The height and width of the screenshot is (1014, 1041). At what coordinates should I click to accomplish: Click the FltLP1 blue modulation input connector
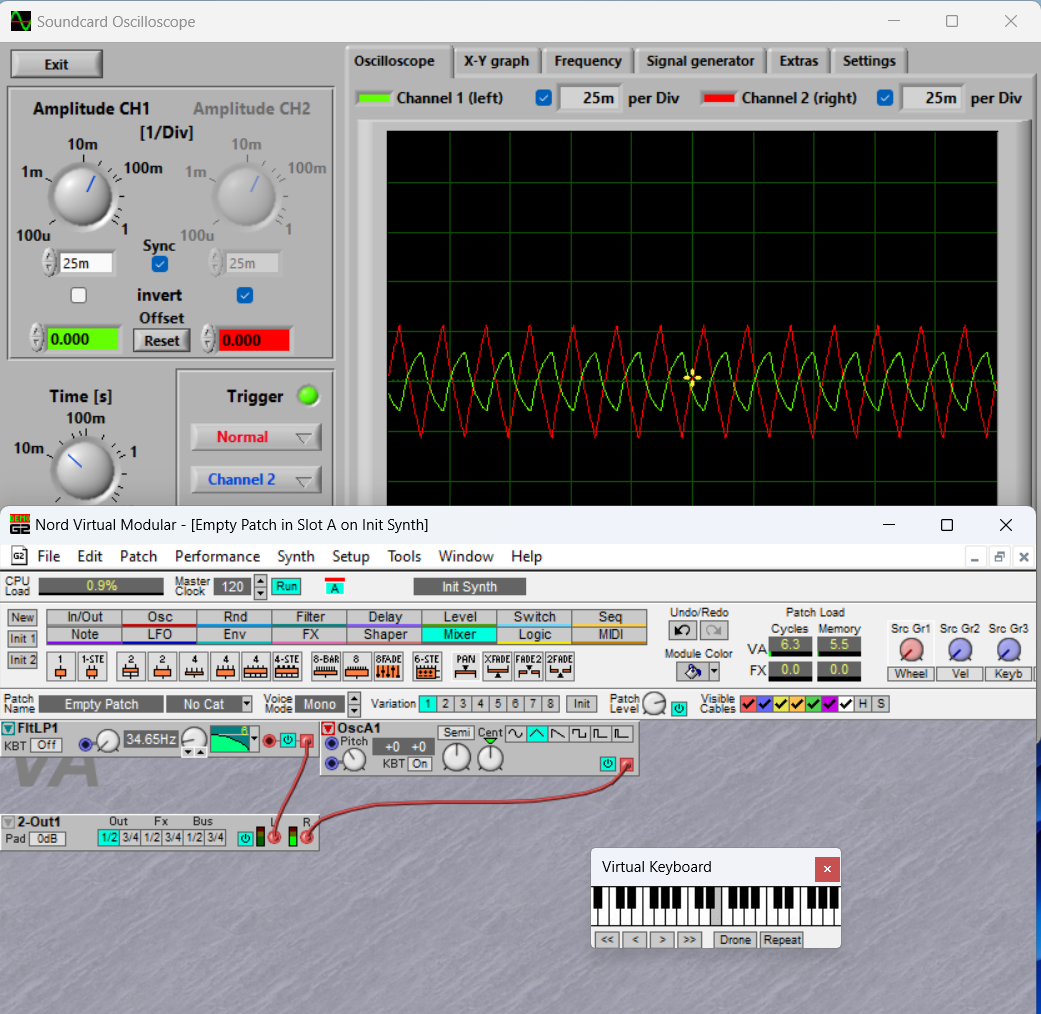pyautogui.click(x=85, y=744)
